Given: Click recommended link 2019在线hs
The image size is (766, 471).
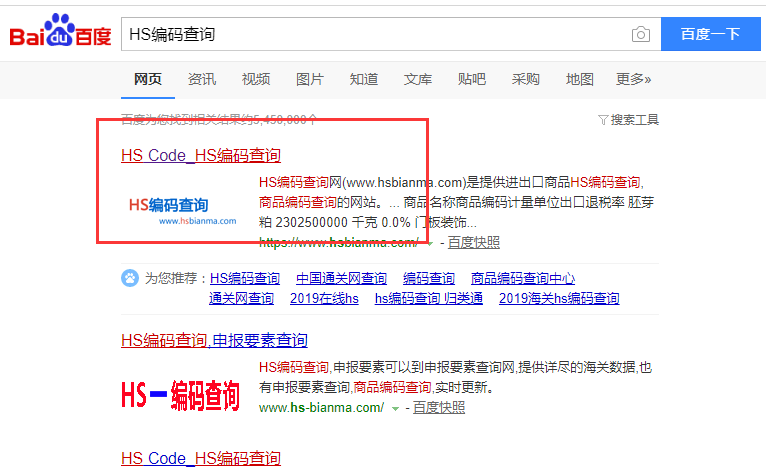Looking at the screenshot, I should point(324,299).
